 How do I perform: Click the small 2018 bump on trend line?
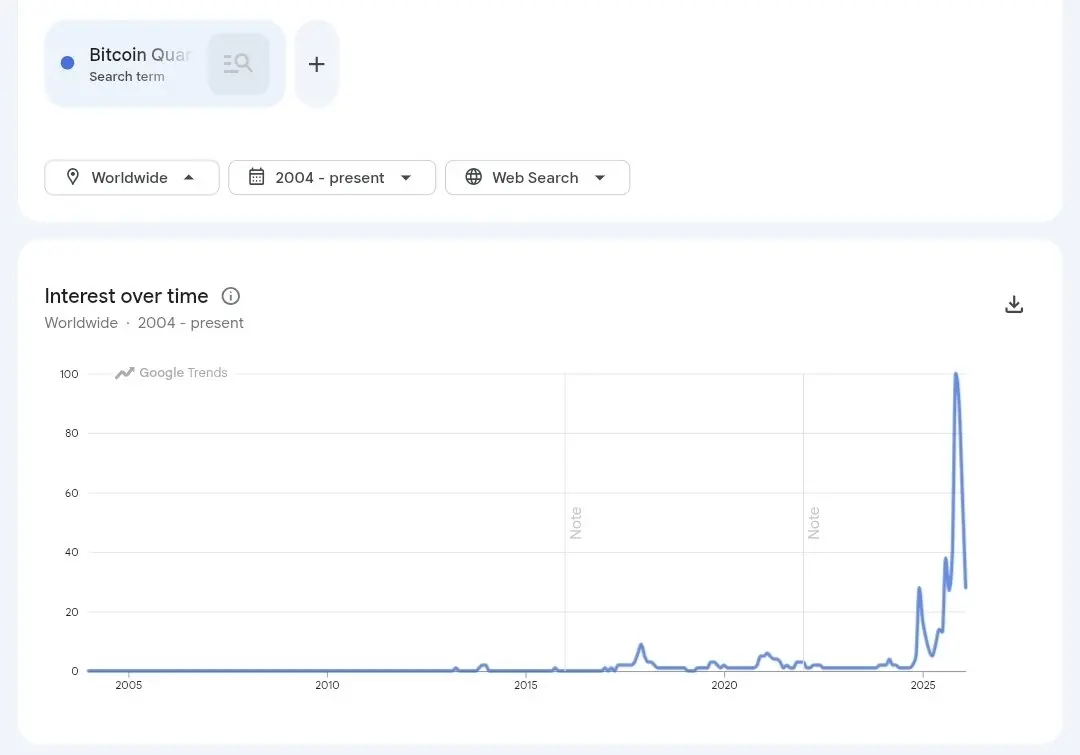pyautogui.click(x=641, y=645)
